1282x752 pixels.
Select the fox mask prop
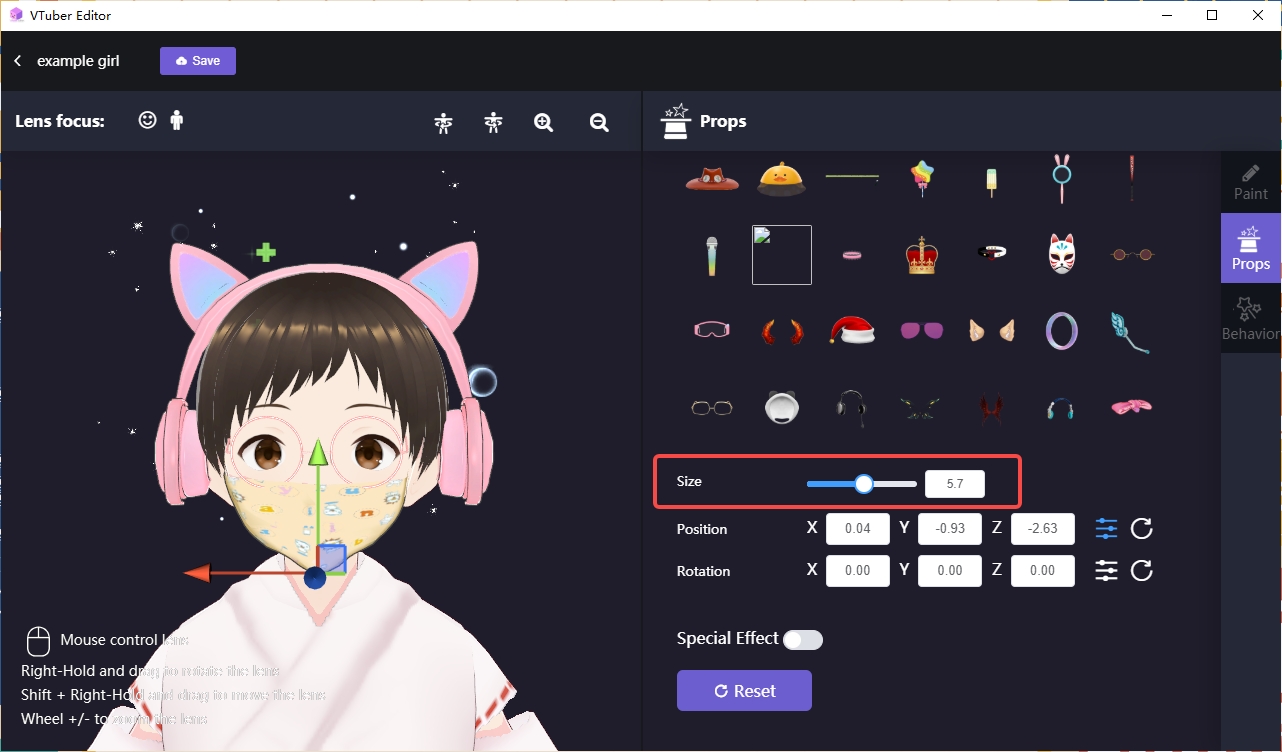(1061, 253)
